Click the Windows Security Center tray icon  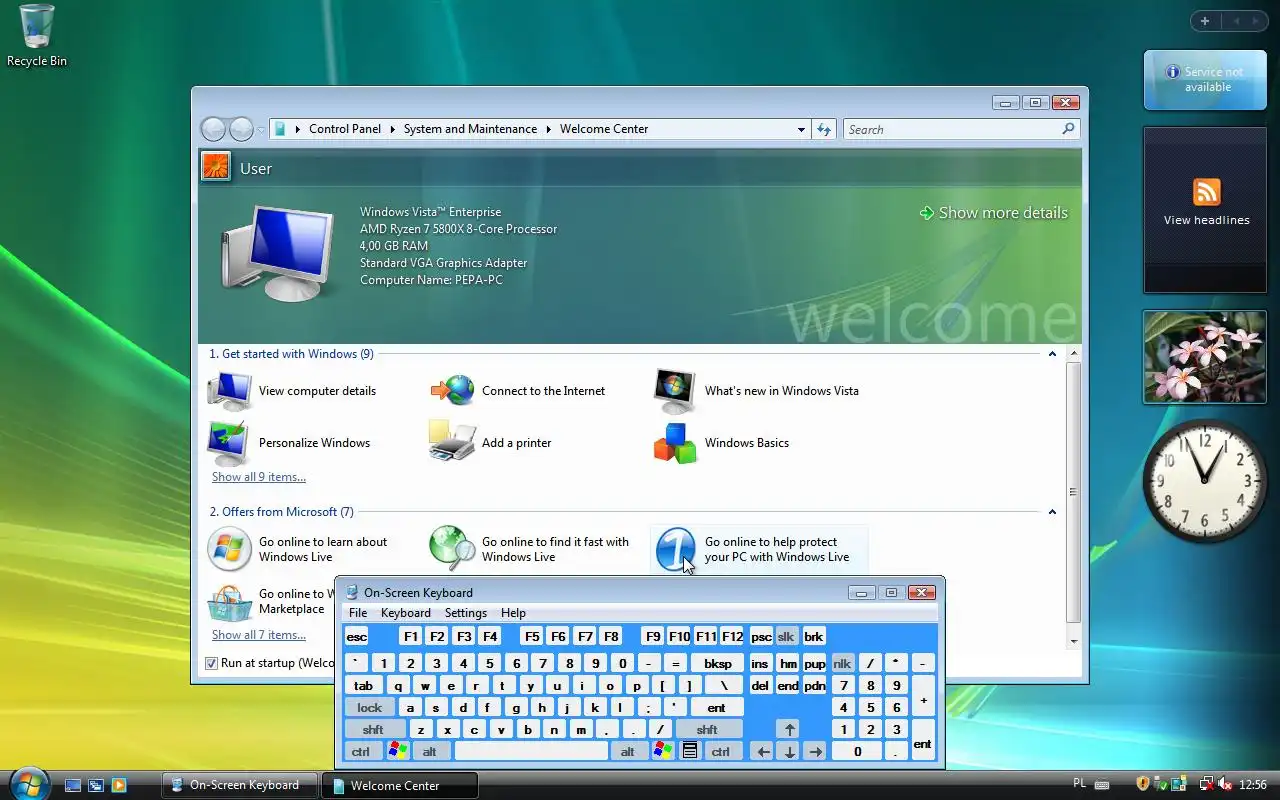click(1143, 784)
